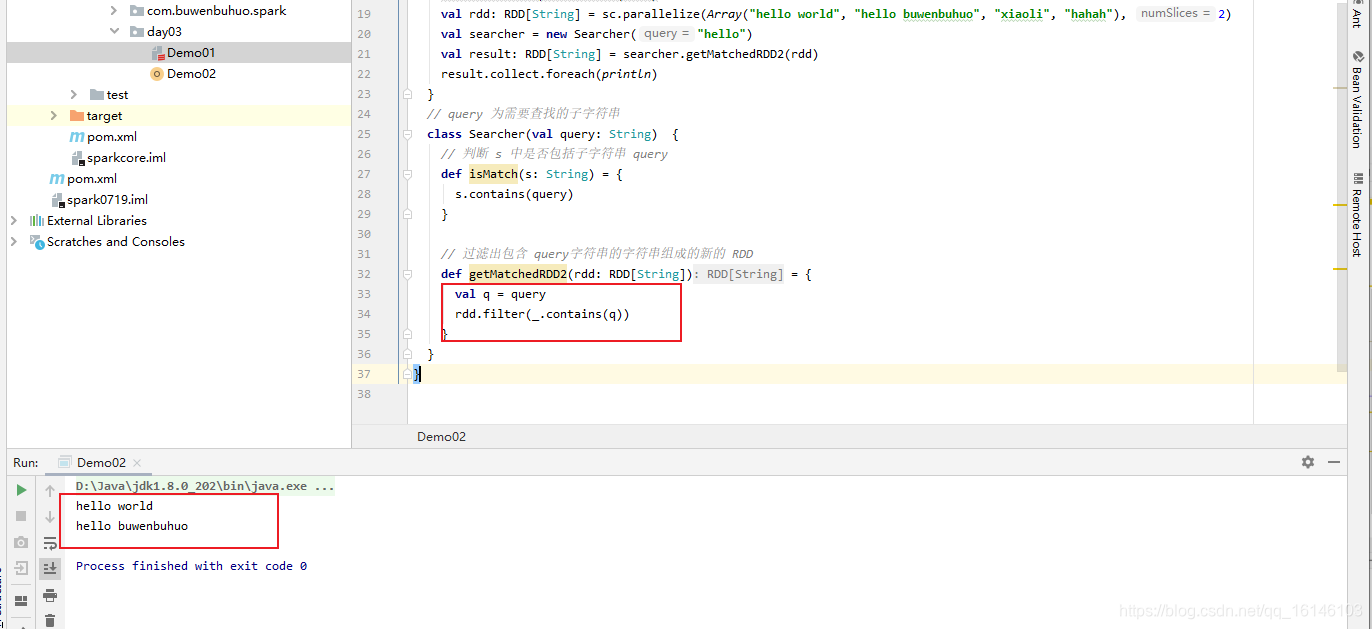Viewport: 1372px width, 629px height.
Task: Select Demo01 in the project tree
Action: point(190,52)
